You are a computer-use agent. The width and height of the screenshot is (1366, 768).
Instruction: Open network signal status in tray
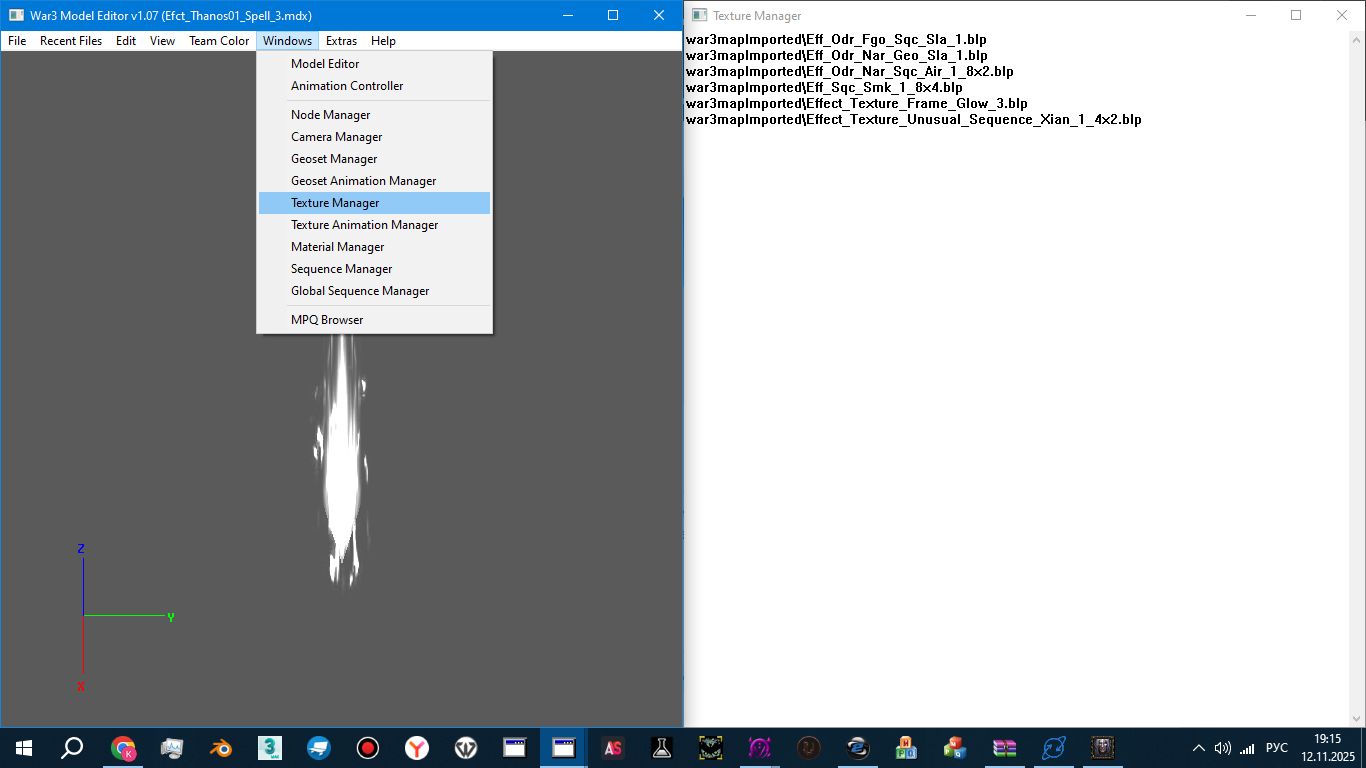1247,748
